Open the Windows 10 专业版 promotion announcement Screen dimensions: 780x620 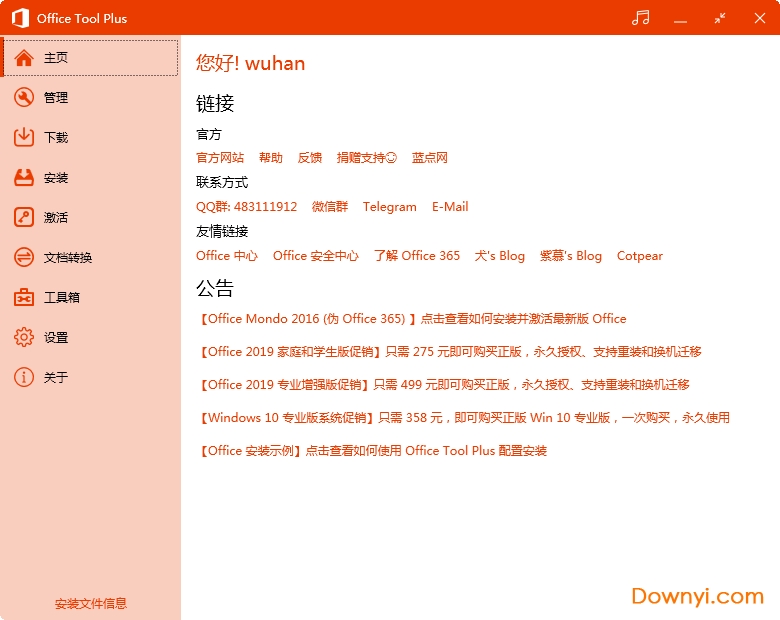coord(465,418)
